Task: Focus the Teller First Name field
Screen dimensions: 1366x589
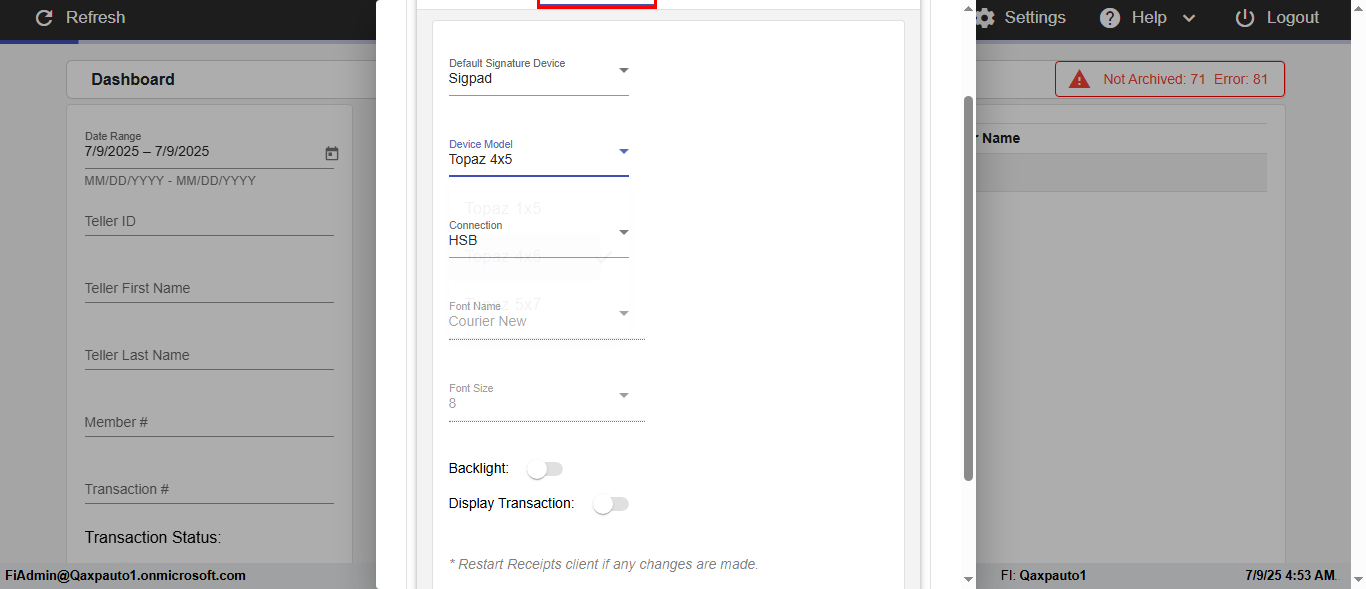Action: pyautogui.click(x=208, y=289)
